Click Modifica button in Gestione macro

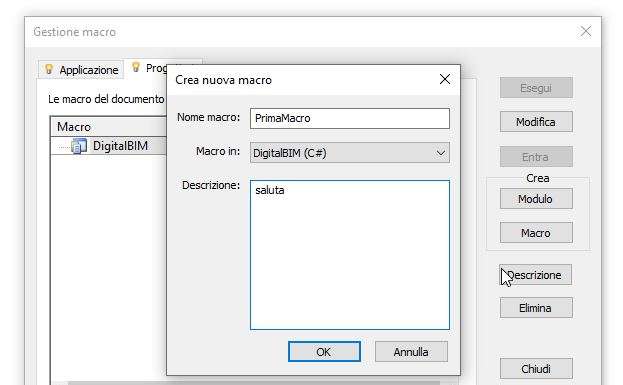point(536,122)
